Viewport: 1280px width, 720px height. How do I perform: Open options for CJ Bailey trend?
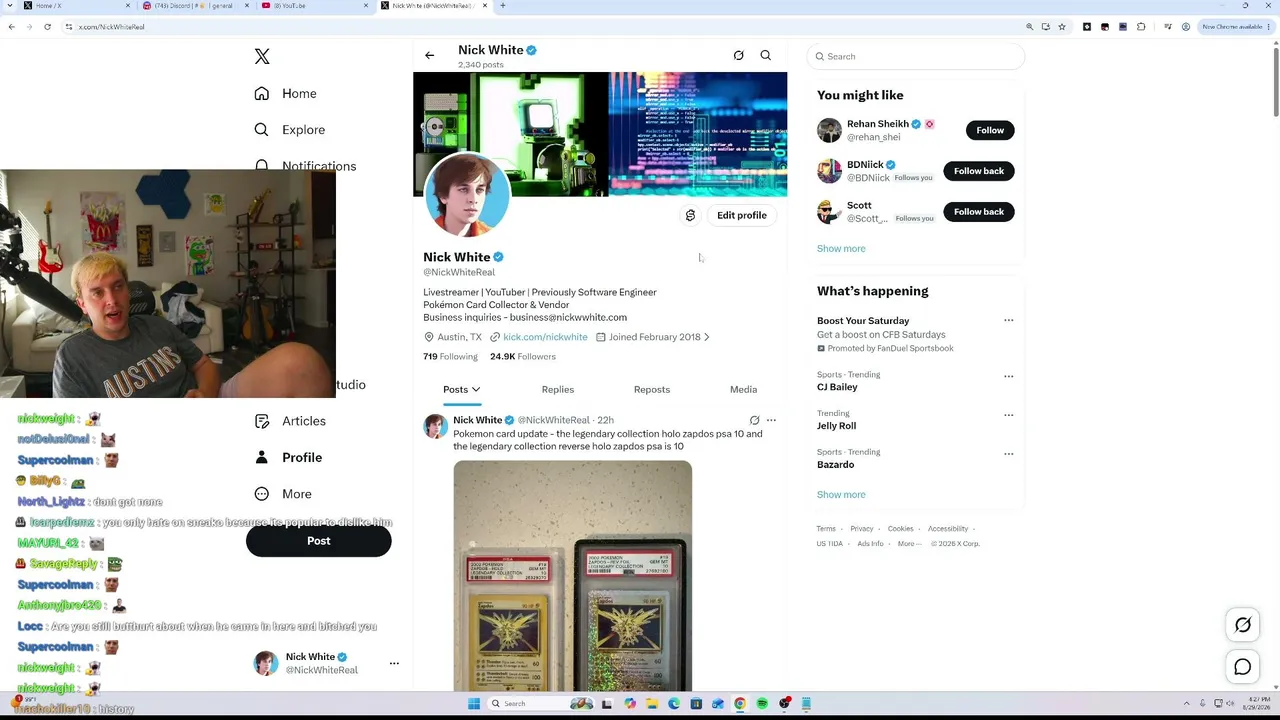(1008, 377)
